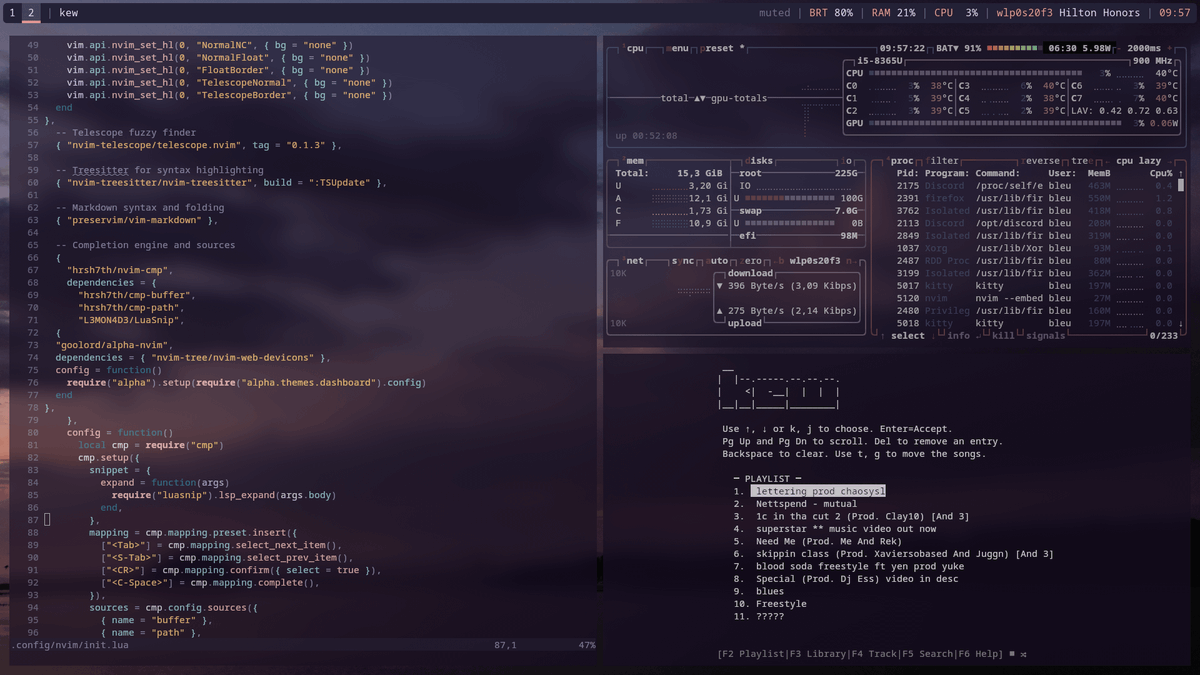Select playlist entry '?????'
1200x675 pixels.
770,616
